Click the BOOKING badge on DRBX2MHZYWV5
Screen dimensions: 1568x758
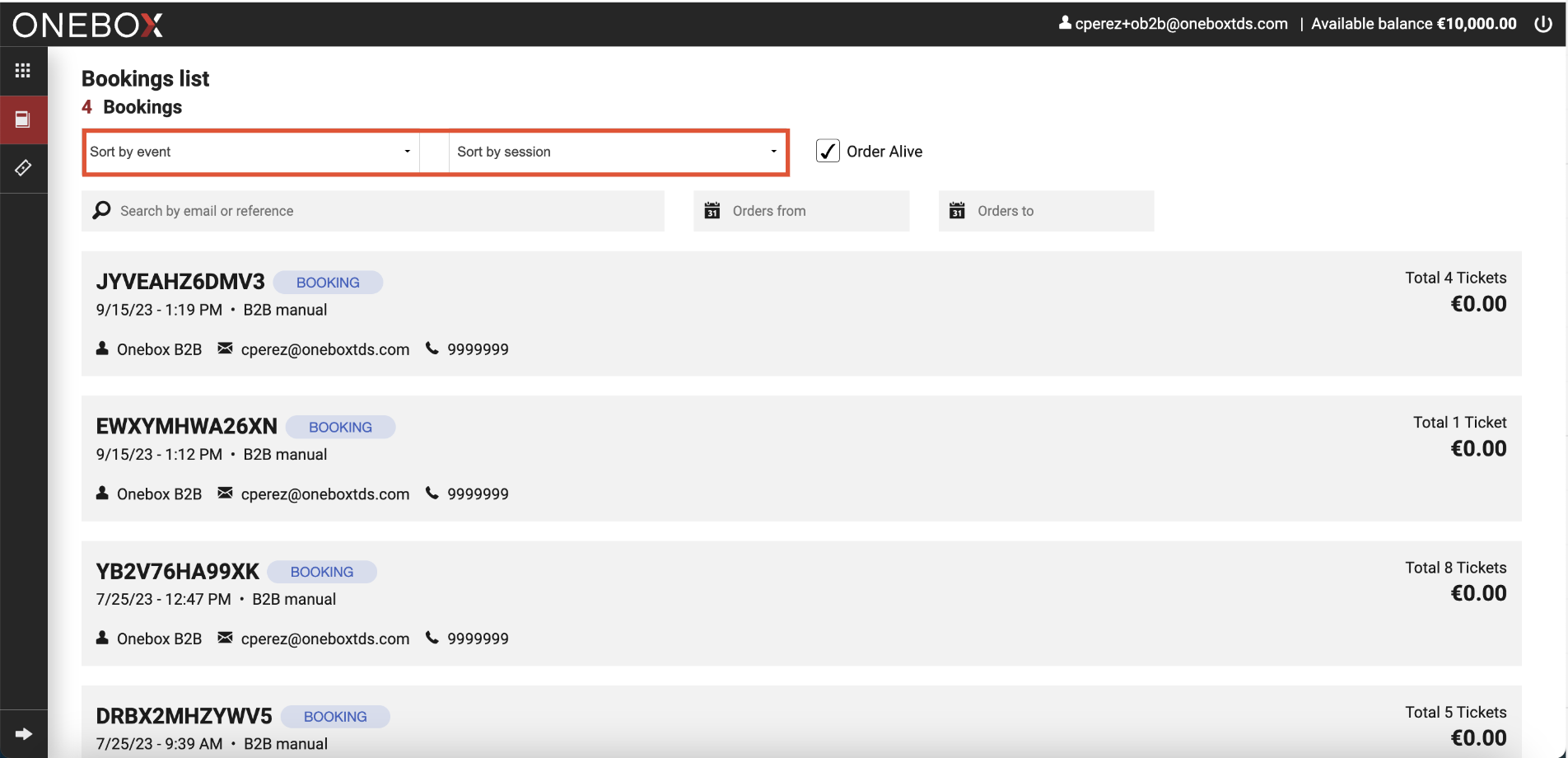point(335,717)
